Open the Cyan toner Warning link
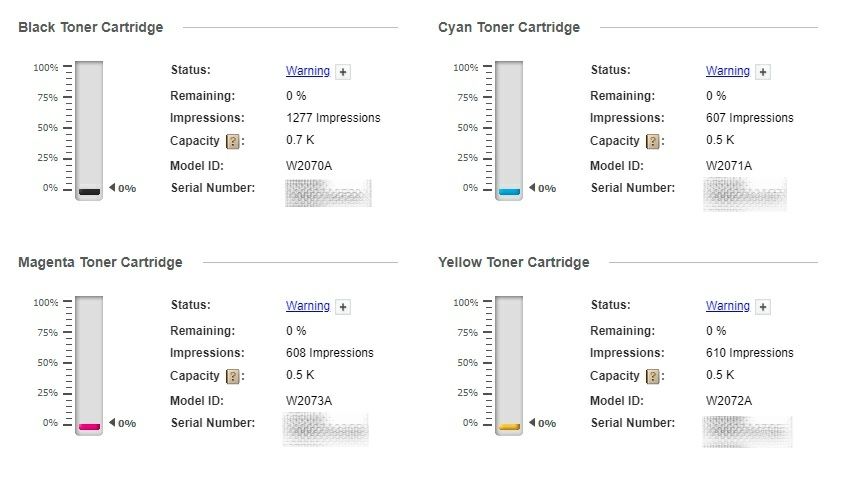Viewport: 857px width, 480px height. 727,71
